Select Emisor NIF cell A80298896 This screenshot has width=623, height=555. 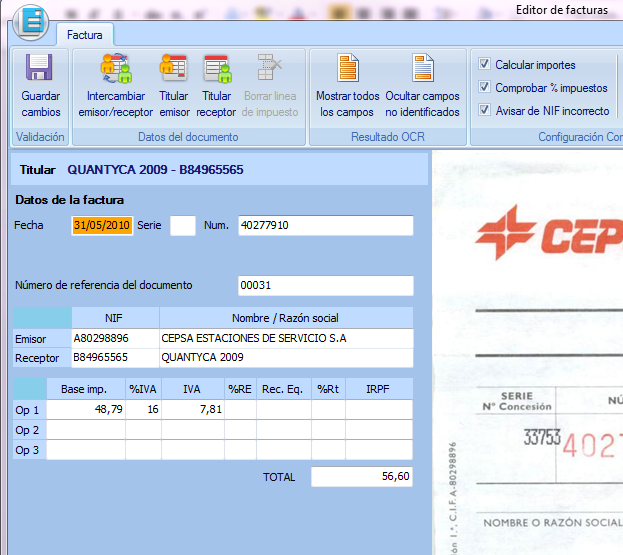(115, 338)
